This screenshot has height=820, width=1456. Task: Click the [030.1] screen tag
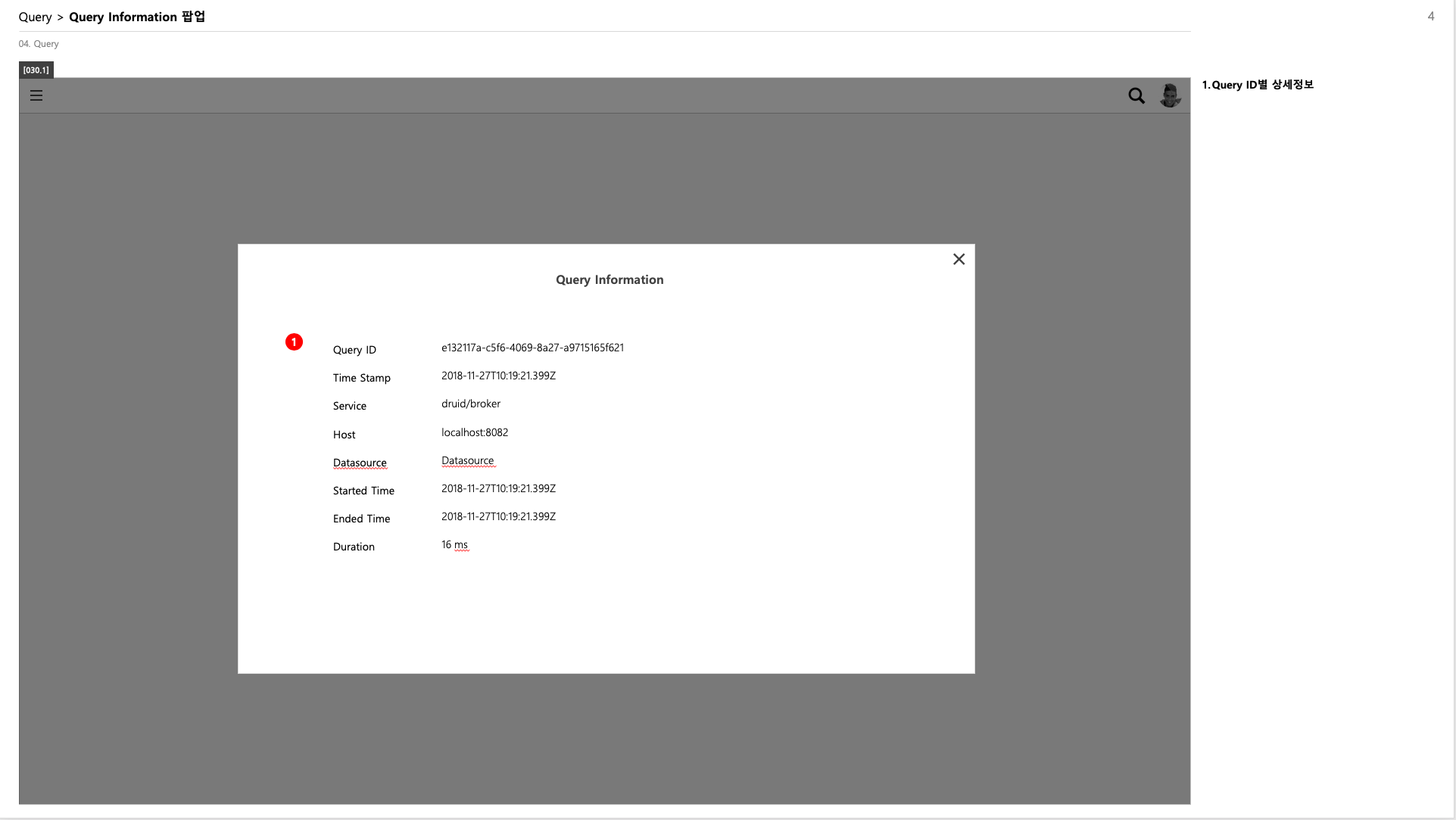coord(36,70)
